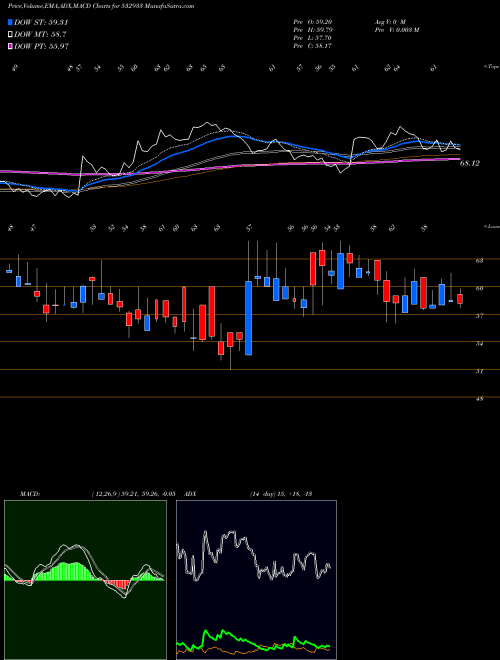Click the chart title text at top
Viewport: 500px width, 660px height.
(x=101, y=7)
